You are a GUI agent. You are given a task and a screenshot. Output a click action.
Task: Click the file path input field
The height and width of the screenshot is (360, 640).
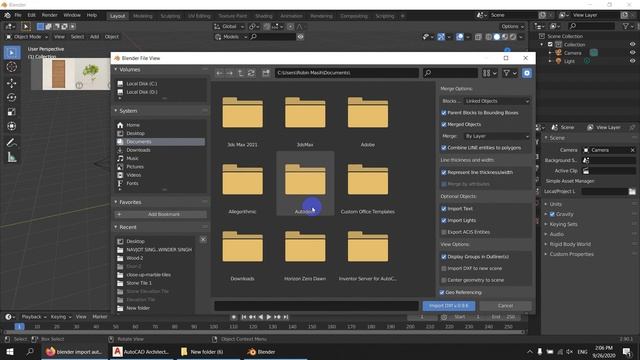click(347, 73)
